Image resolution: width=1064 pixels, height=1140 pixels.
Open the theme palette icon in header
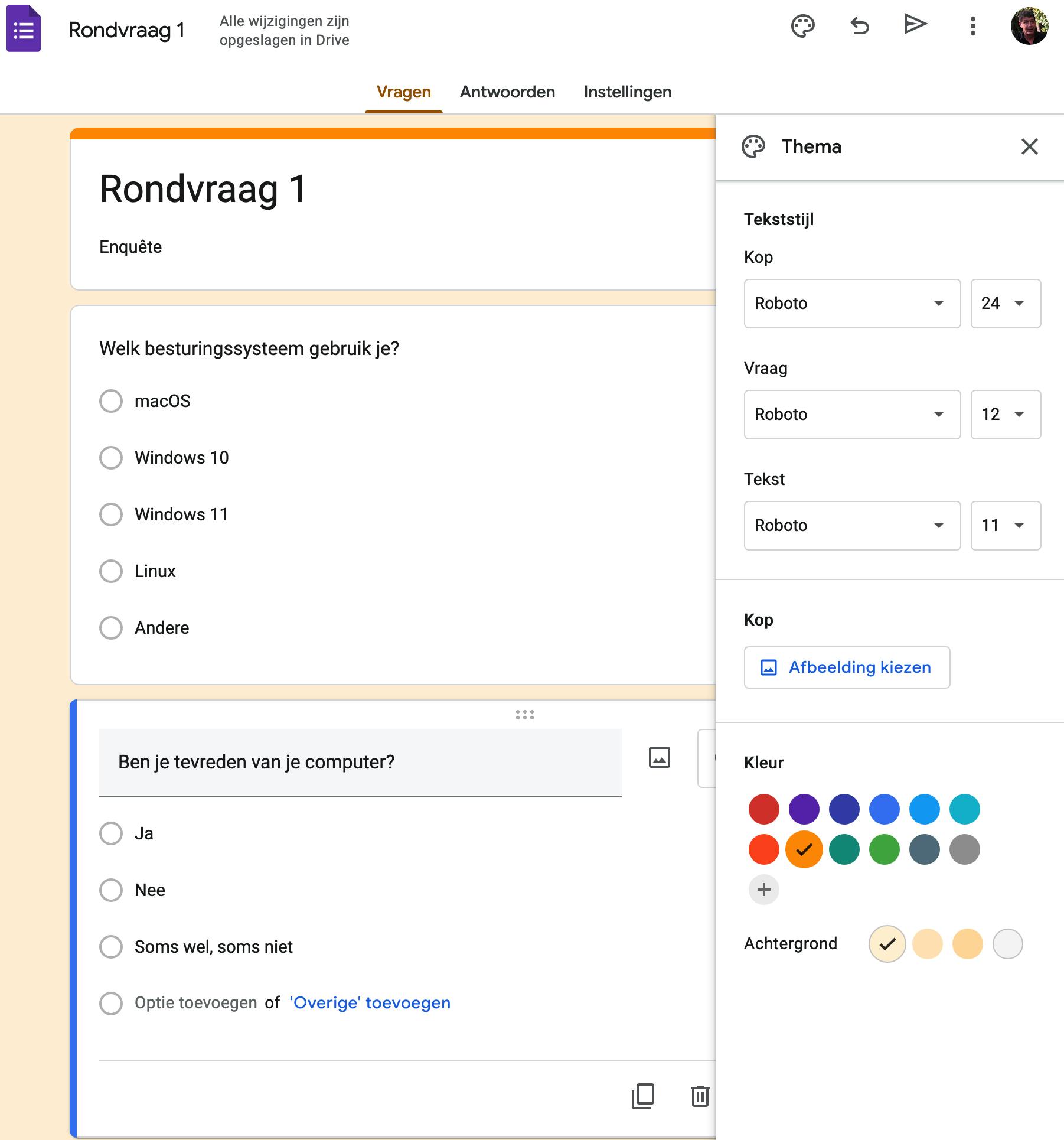click(x=802, y=27)
